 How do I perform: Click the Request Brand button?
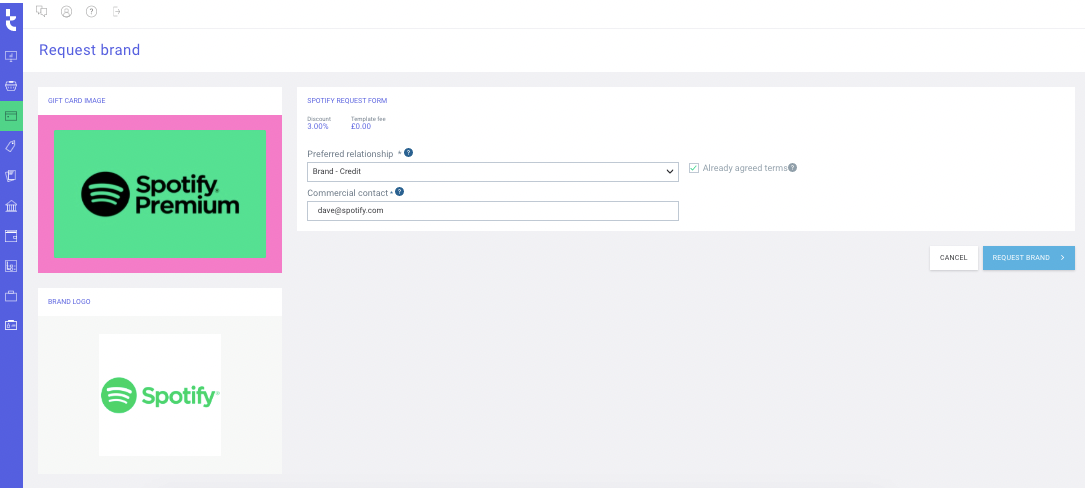click(1028, 257)
